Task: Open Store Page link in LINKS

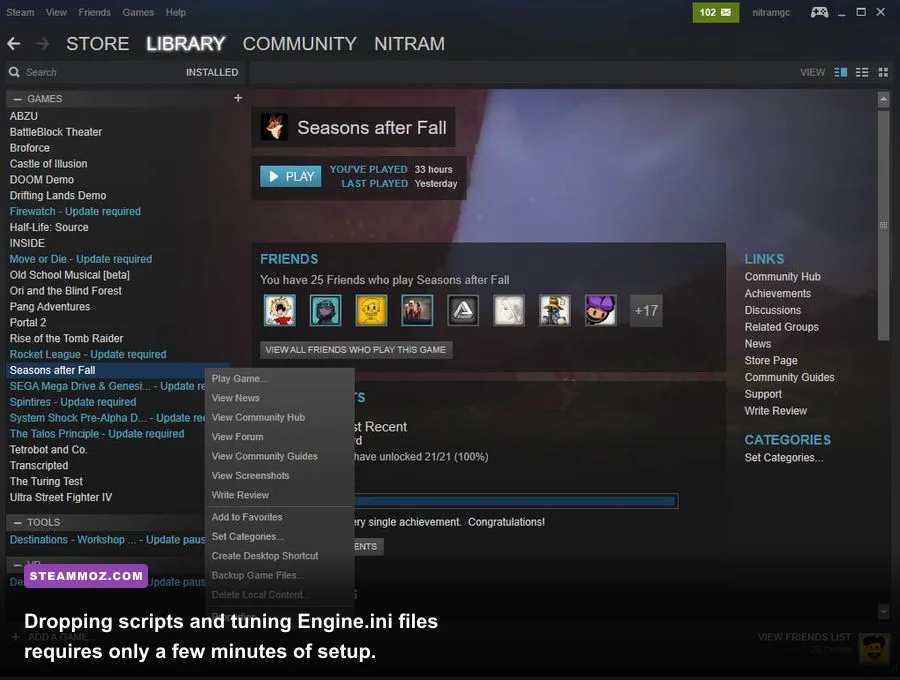Action: (x=771, y=360)
